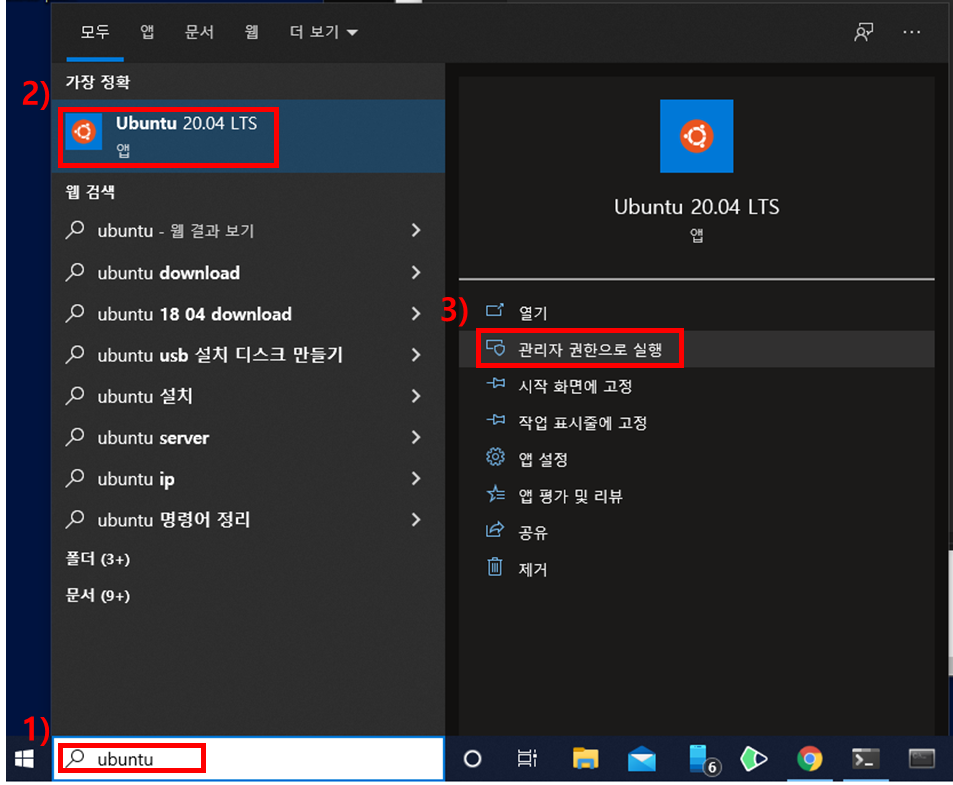Screen dimensions: 953x785
Task: Click the large Ubuntu 20.04 LTS logo in preview
Action: [x=697, y=136]
